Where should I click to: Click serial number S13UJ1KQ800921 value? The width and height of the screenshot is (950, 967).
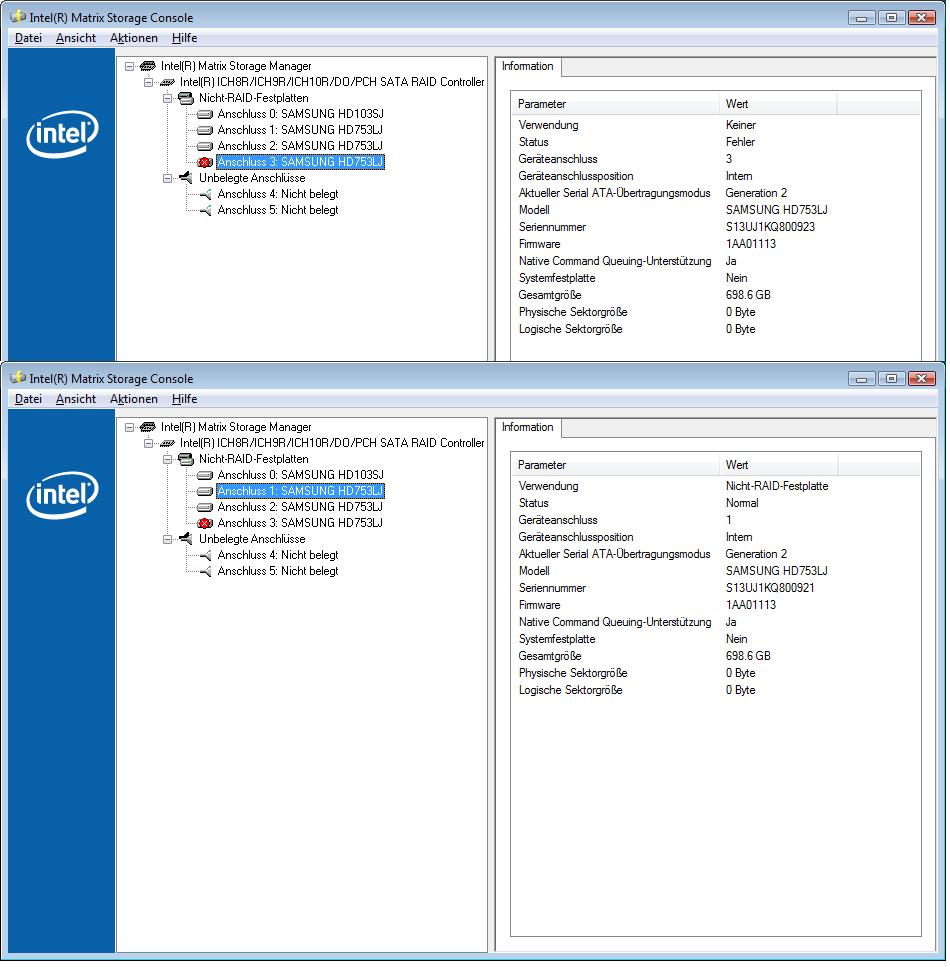pyautogui.click(x=770, y=588)
